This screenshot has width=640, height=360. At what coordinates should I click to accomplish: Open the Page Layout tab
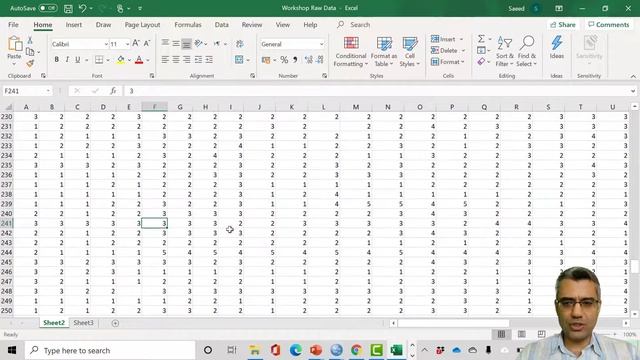pyautogui.click(x=142, y=24)
